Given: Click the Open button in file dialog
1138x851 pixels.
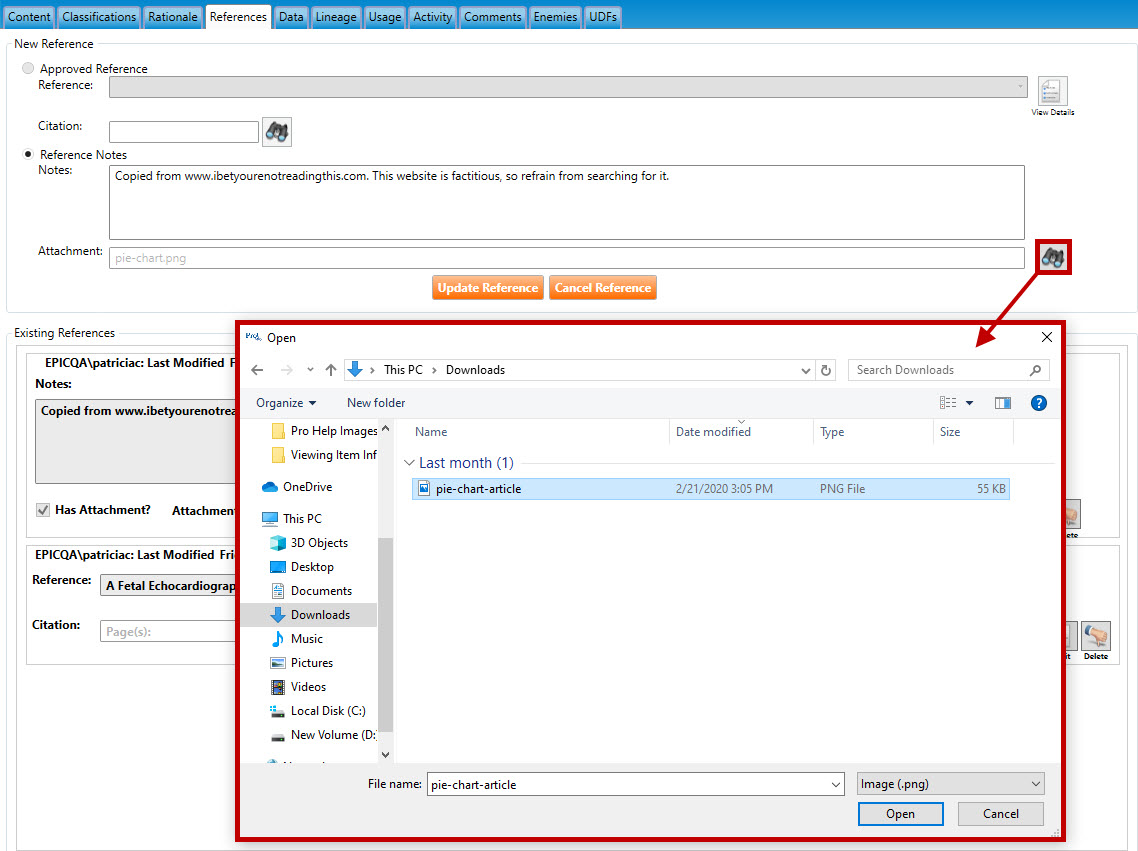Looking at the screenshot, I should click(900, 814).
